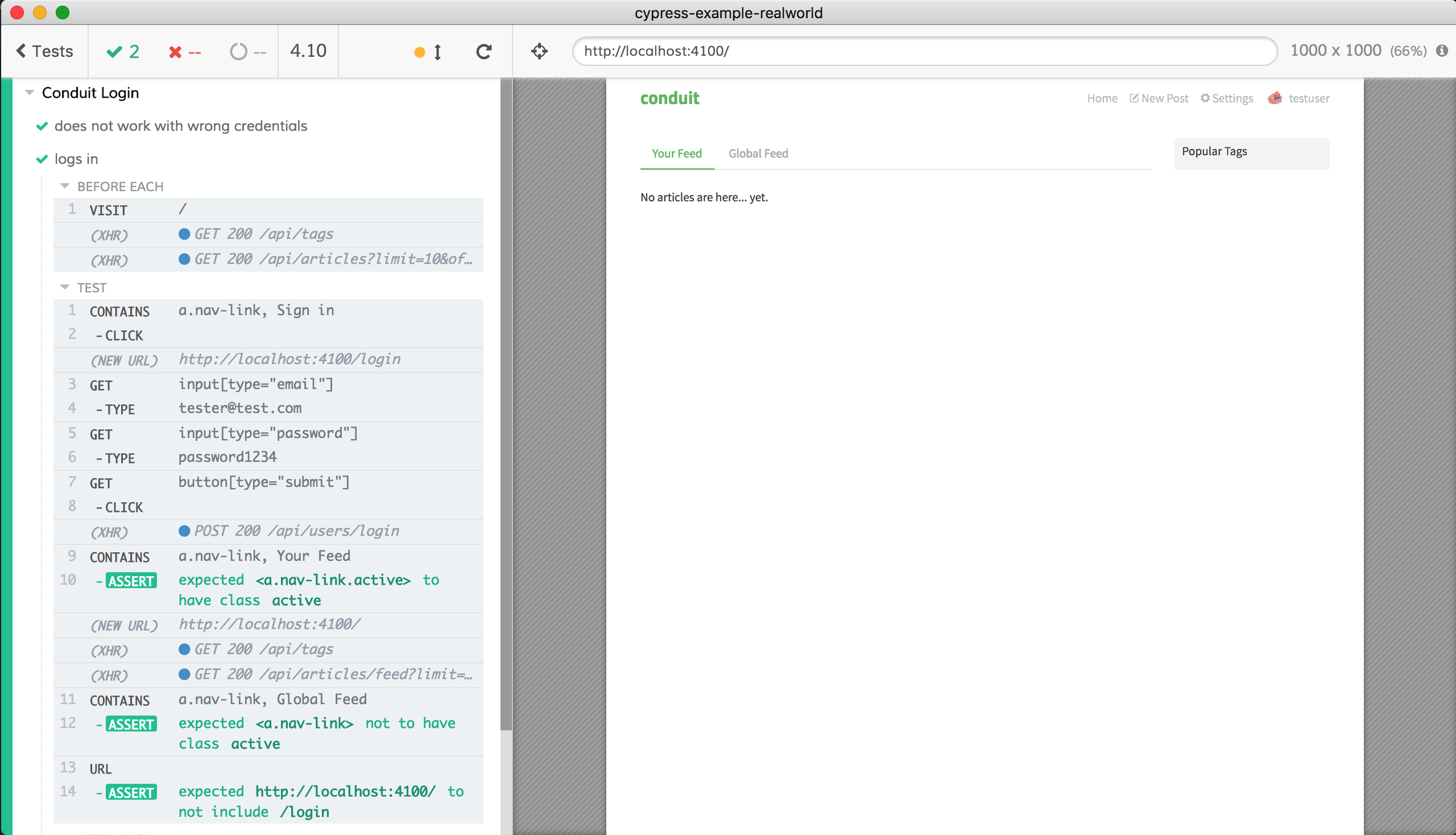Click the testuser avatar icon
1456x835 pixels.
point(1274,98)
